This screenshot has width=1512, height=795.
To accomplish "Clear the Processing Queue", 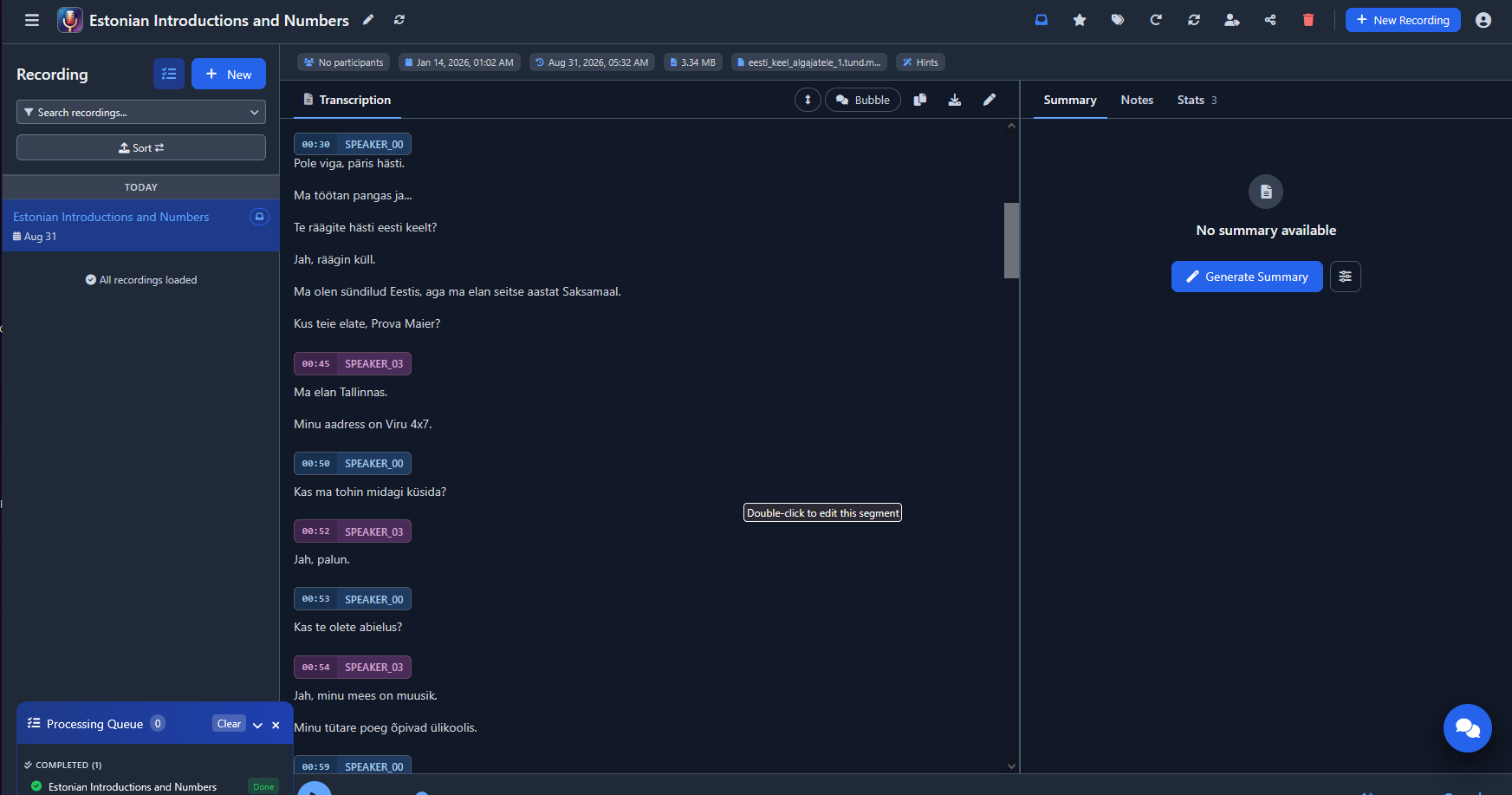I will click(229, 724).
